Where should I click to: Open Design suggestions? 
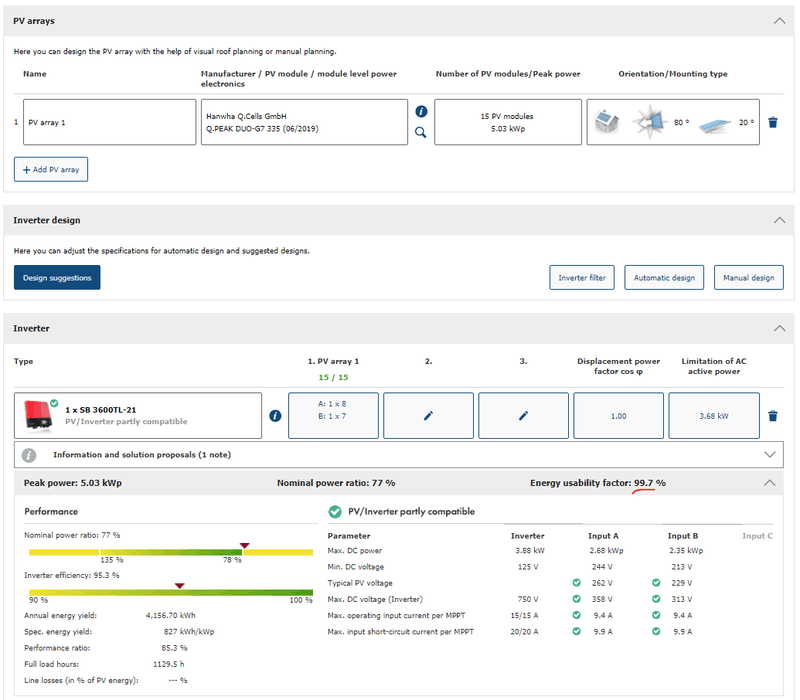(57, 277)
